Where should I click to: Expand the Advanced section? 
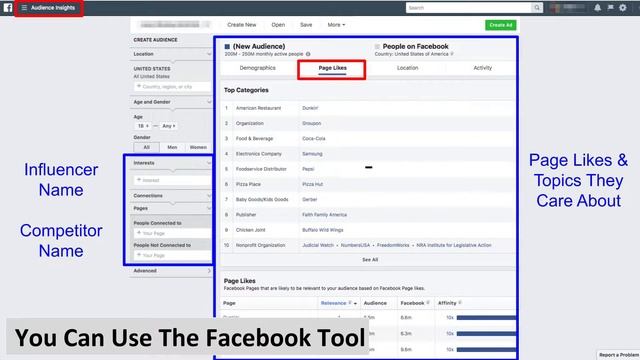(x=209, y=271)
